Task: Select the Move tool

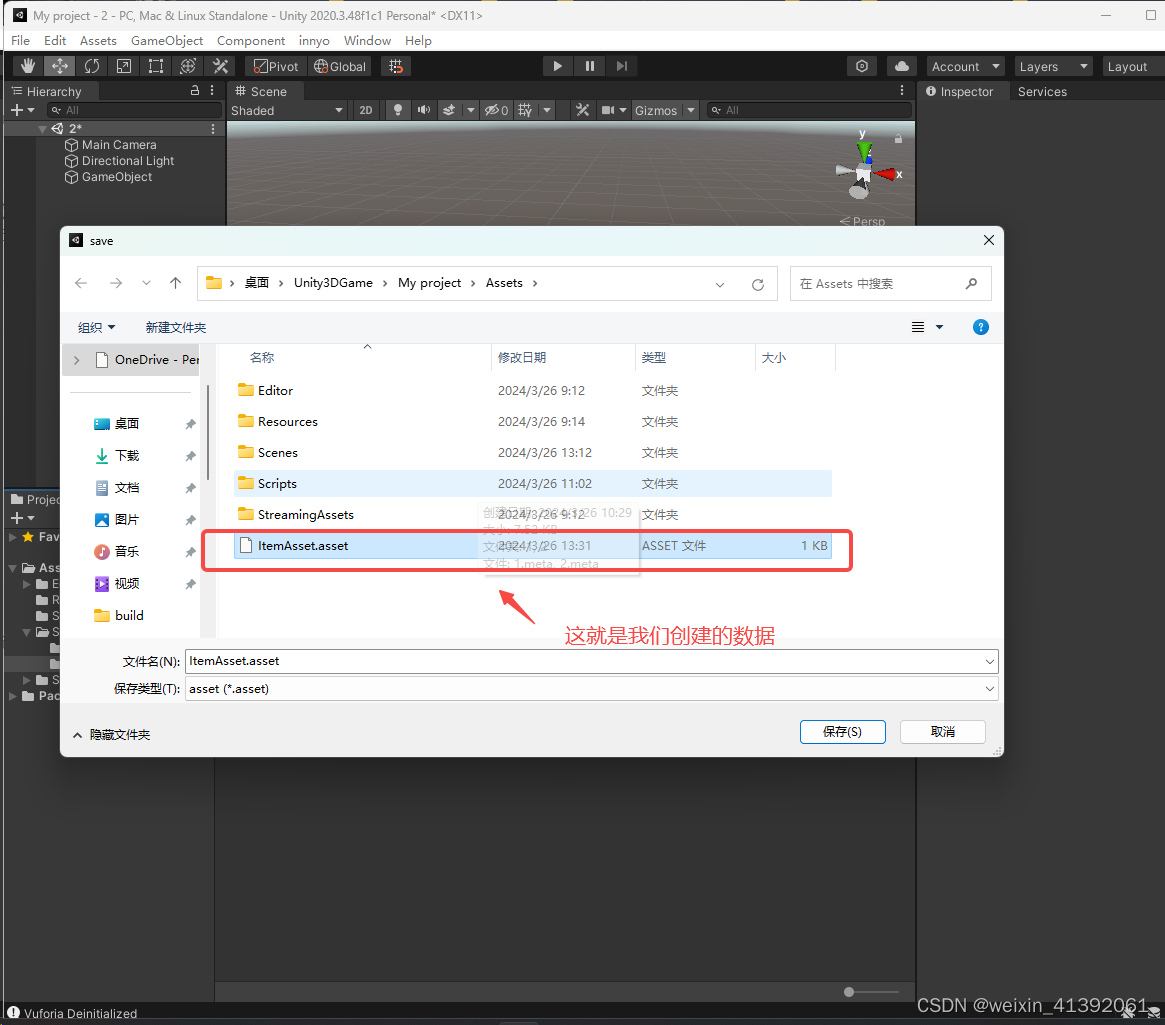Action: (x=59, y=65)
